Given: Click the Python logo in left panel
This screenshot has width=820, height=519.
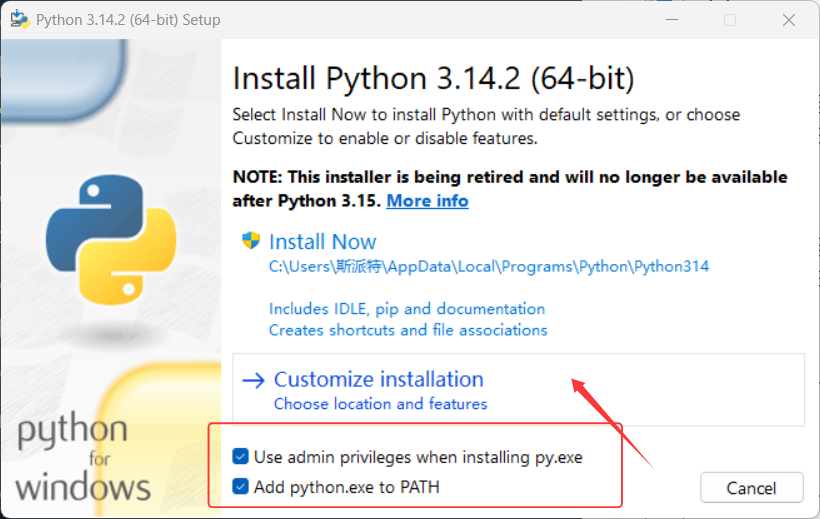Looking at the screenshot, I should [111, 240].
